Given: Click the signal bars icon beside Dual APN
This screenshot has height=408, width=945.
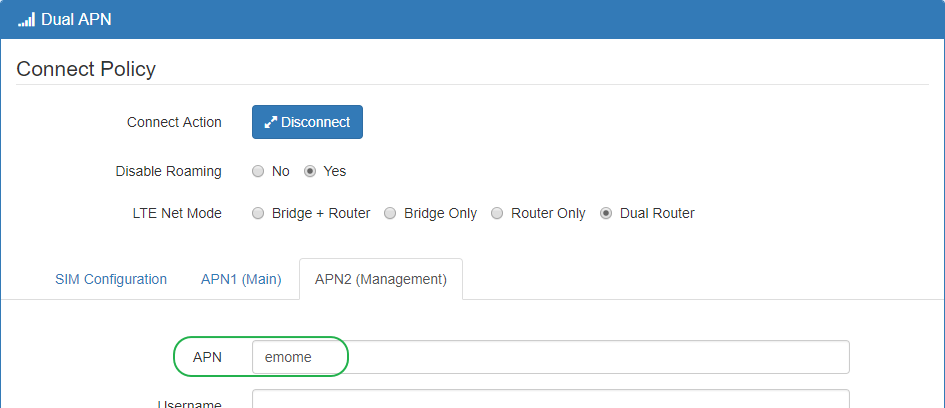Looking at the screenshot, I should pyautogui.click(x=27, y=19).
